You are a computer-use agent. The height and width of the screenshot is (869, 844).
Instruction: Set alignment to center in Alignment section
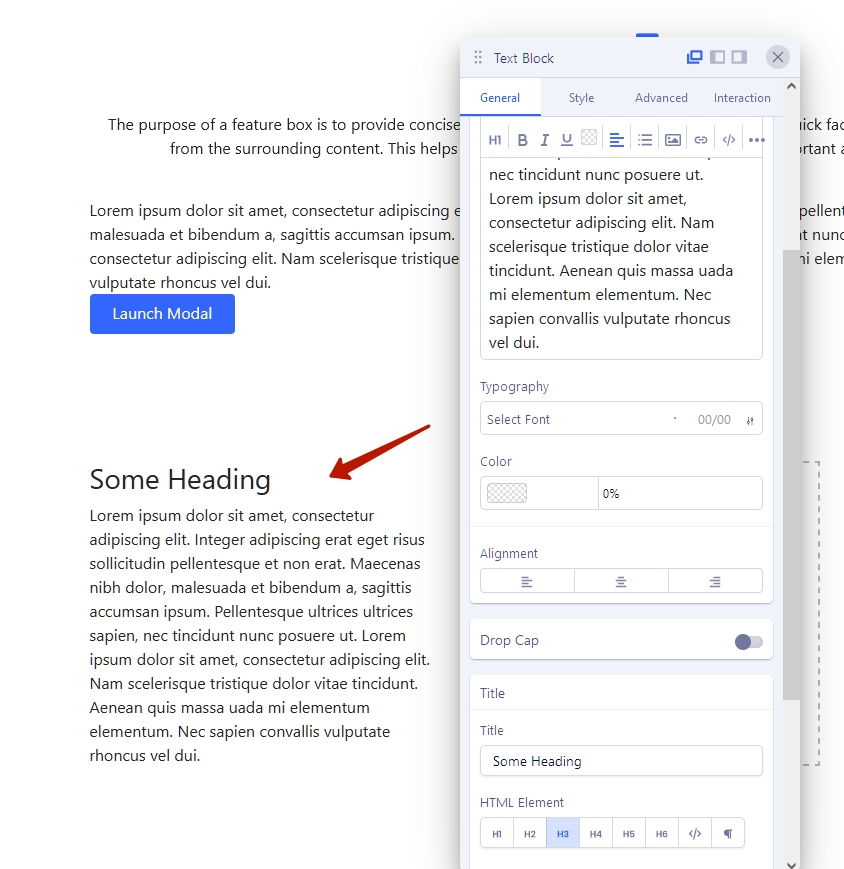(621, 581)
